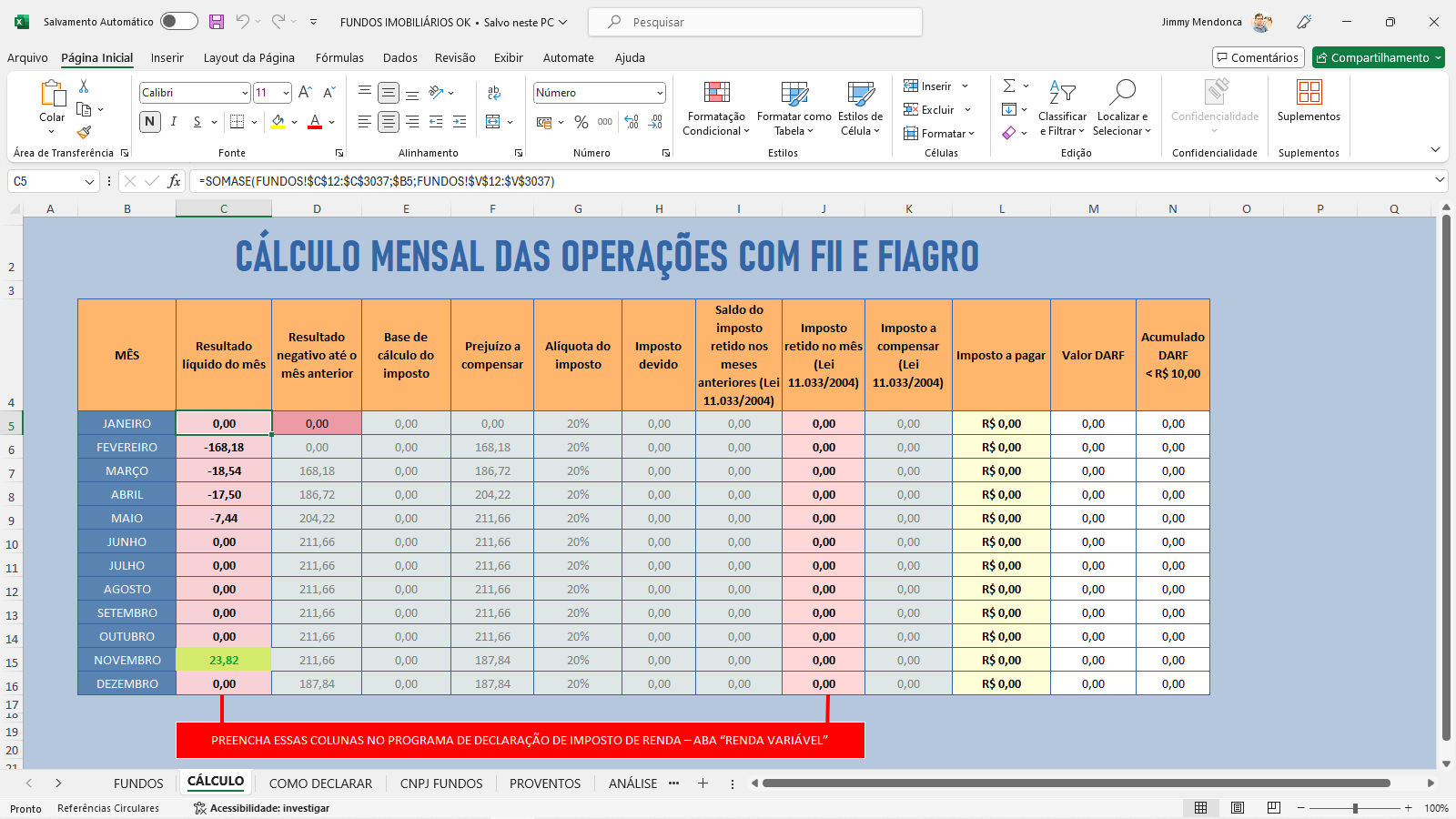The width and height of the screenshot is (1456, 819).
Task: Toggle Bottom vertical alignment
Action: pyautogui.click(x=412, y=93)
